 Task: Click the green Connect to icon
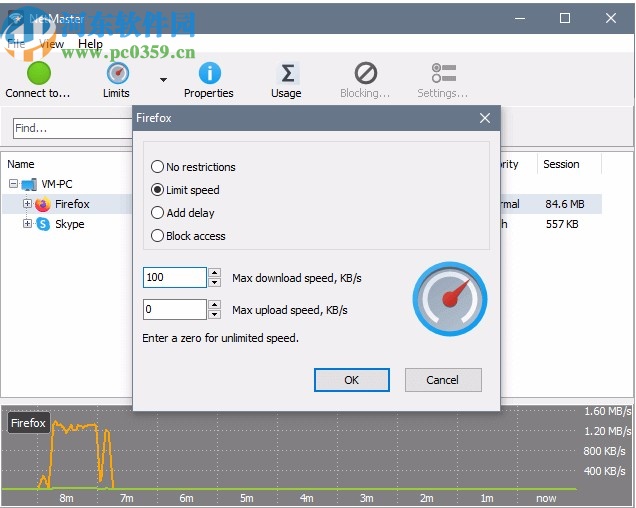point(39,73)
